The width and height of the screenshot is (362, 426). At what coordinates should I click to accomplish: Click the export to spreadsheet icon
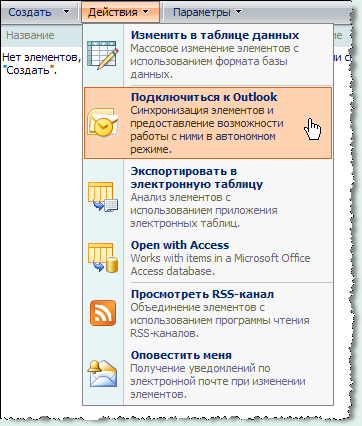[103, 197]
